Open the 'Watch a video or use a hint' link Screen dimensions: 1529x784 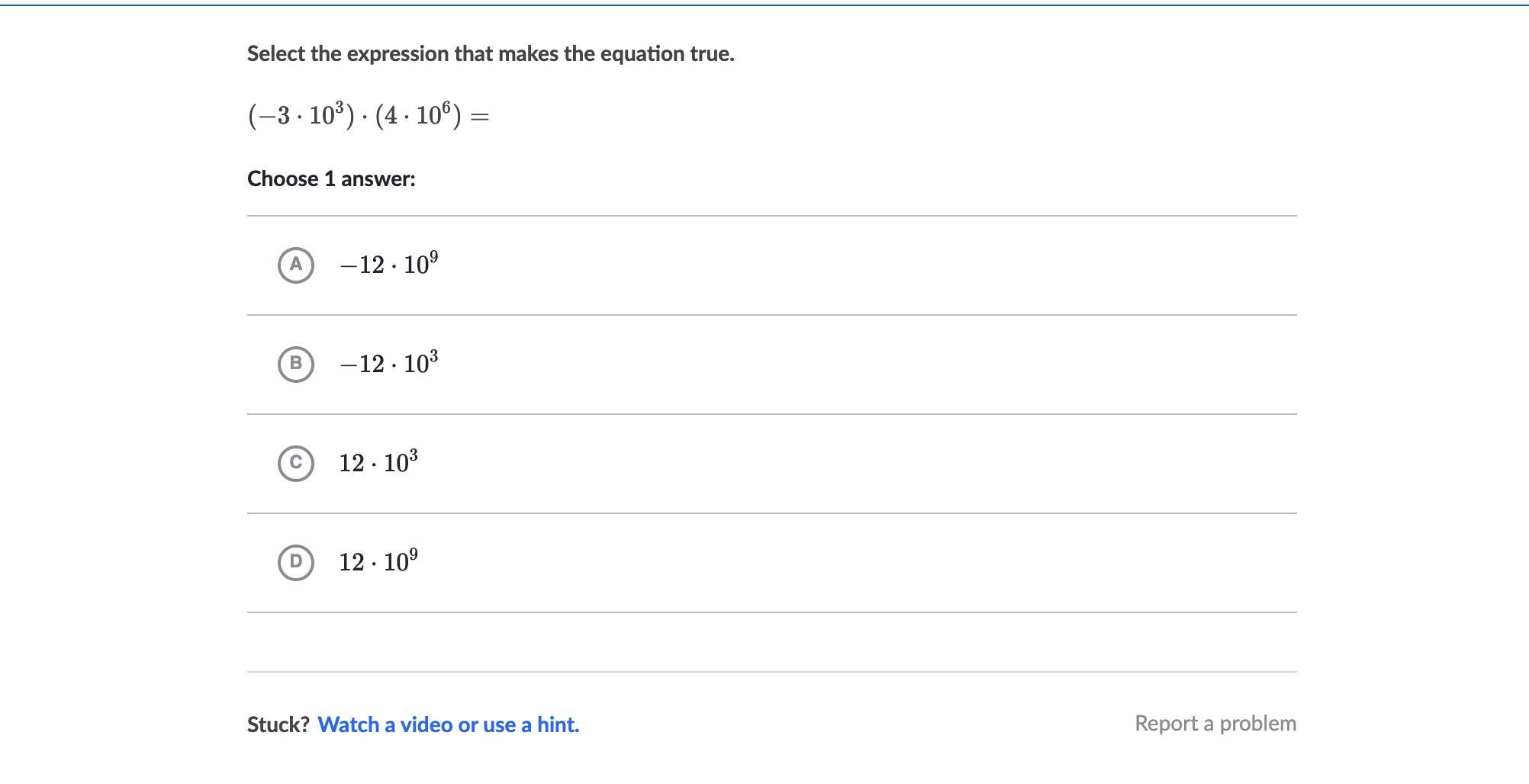click(x=448, y=725)
